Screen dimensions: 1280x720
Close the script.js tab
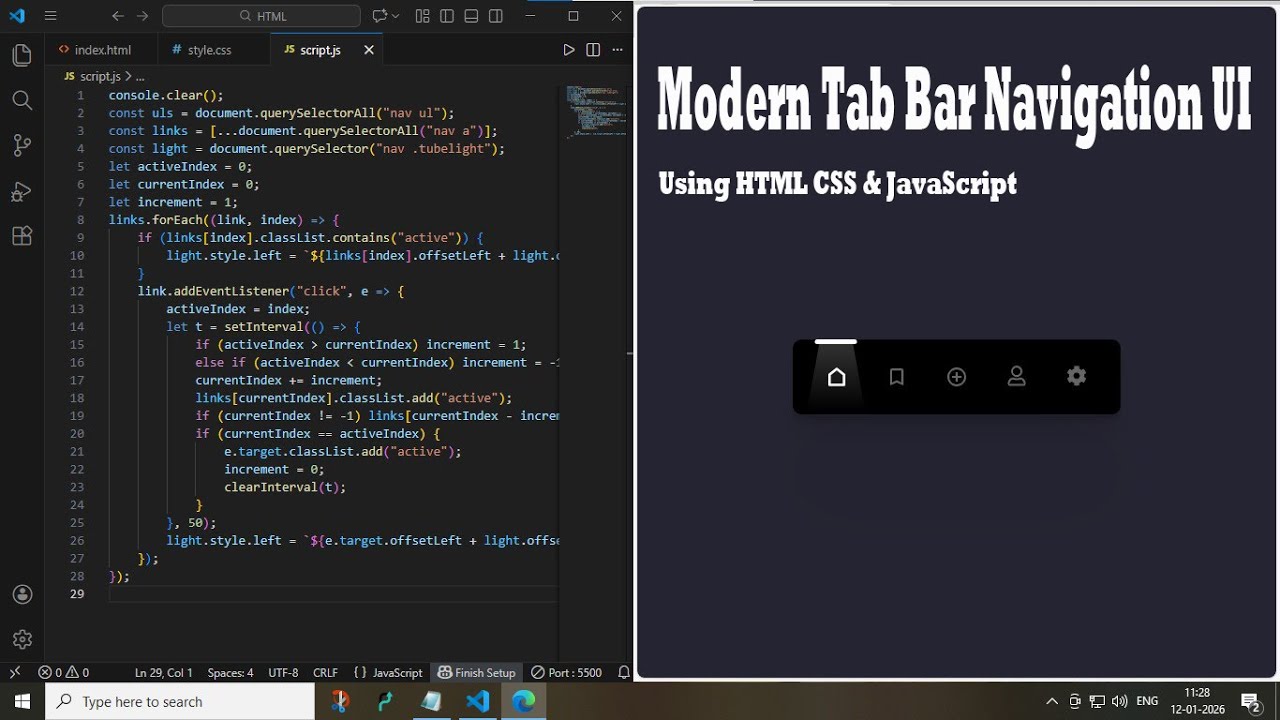click(369, 50)
